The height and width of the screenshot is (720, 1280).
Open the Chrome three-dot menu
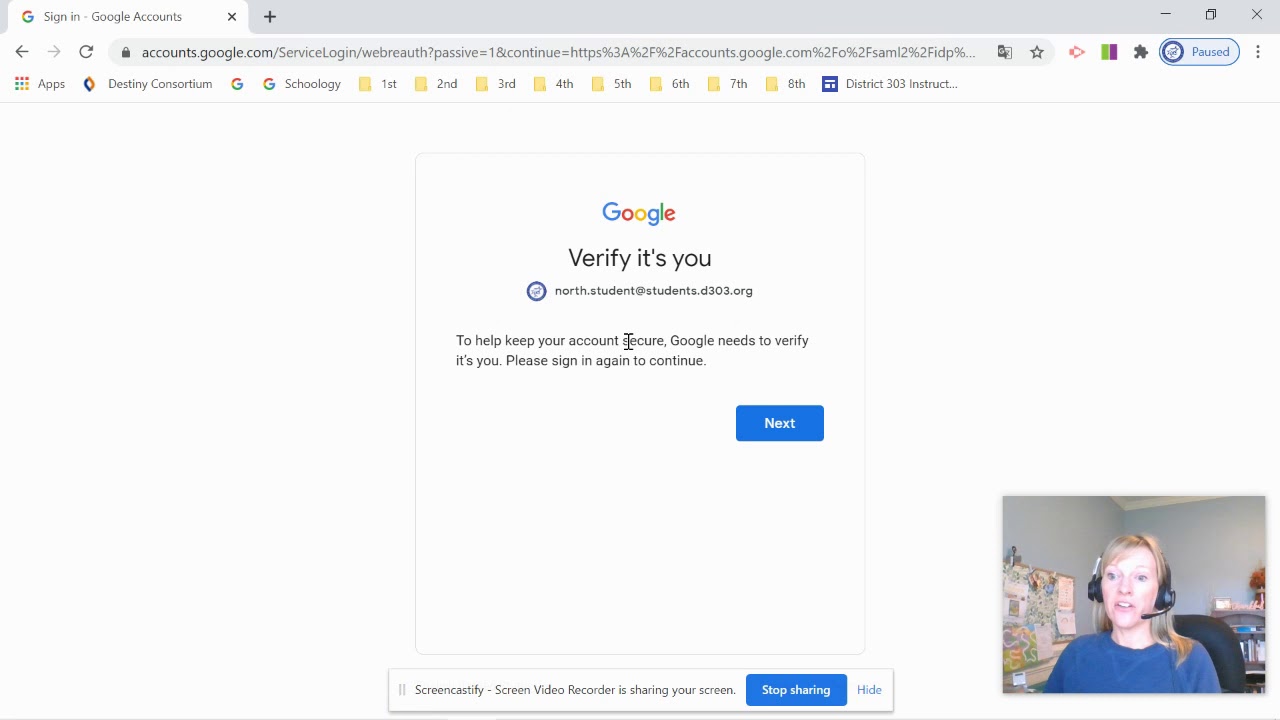tap(1258, 52)
